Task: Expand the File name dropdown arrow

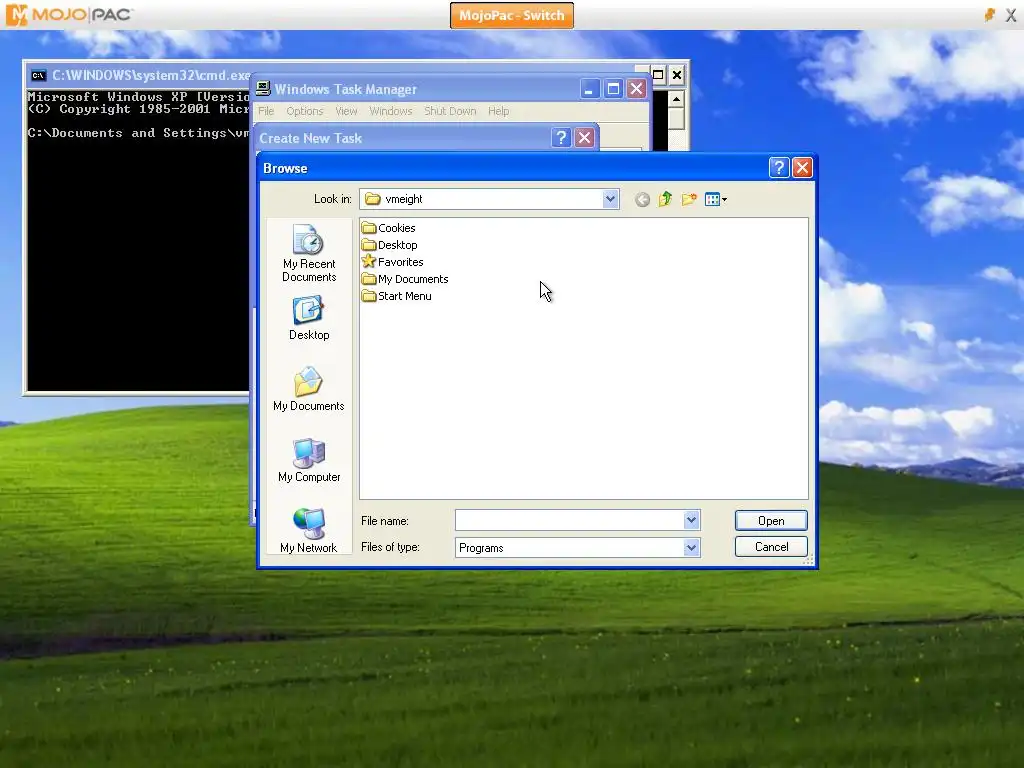Action: click(x=692, y=520)
